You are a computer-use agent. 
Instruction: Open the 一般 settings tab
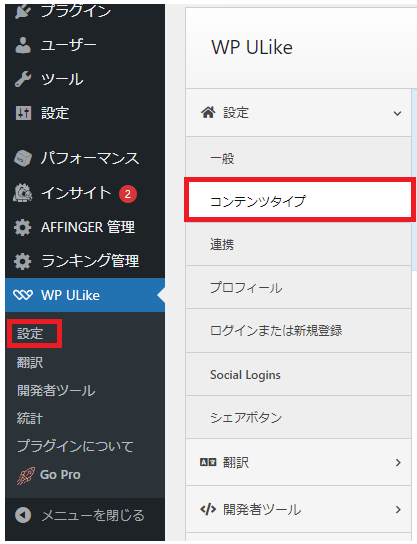pyautogui.click(x=298, y=159)
